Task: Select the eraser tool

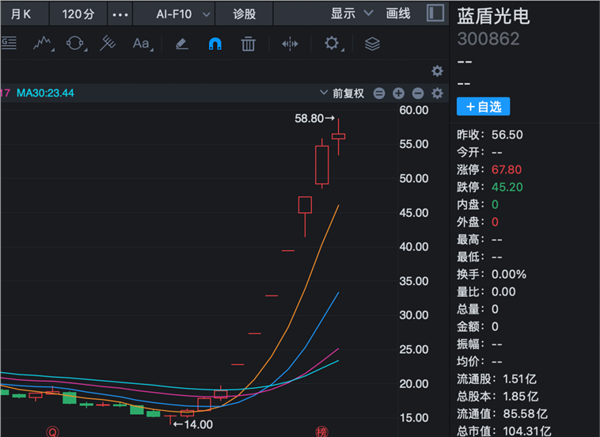Action: pos(182,44)
